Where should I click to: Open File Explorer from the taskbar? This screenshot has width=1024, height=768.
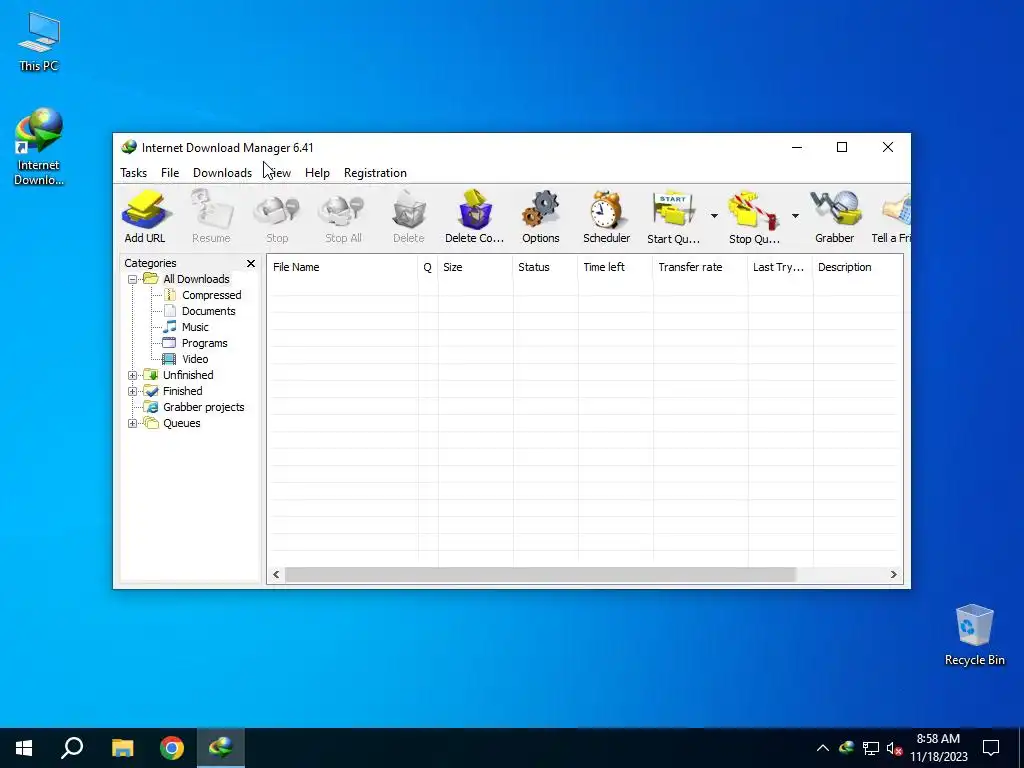pos(122,748)
